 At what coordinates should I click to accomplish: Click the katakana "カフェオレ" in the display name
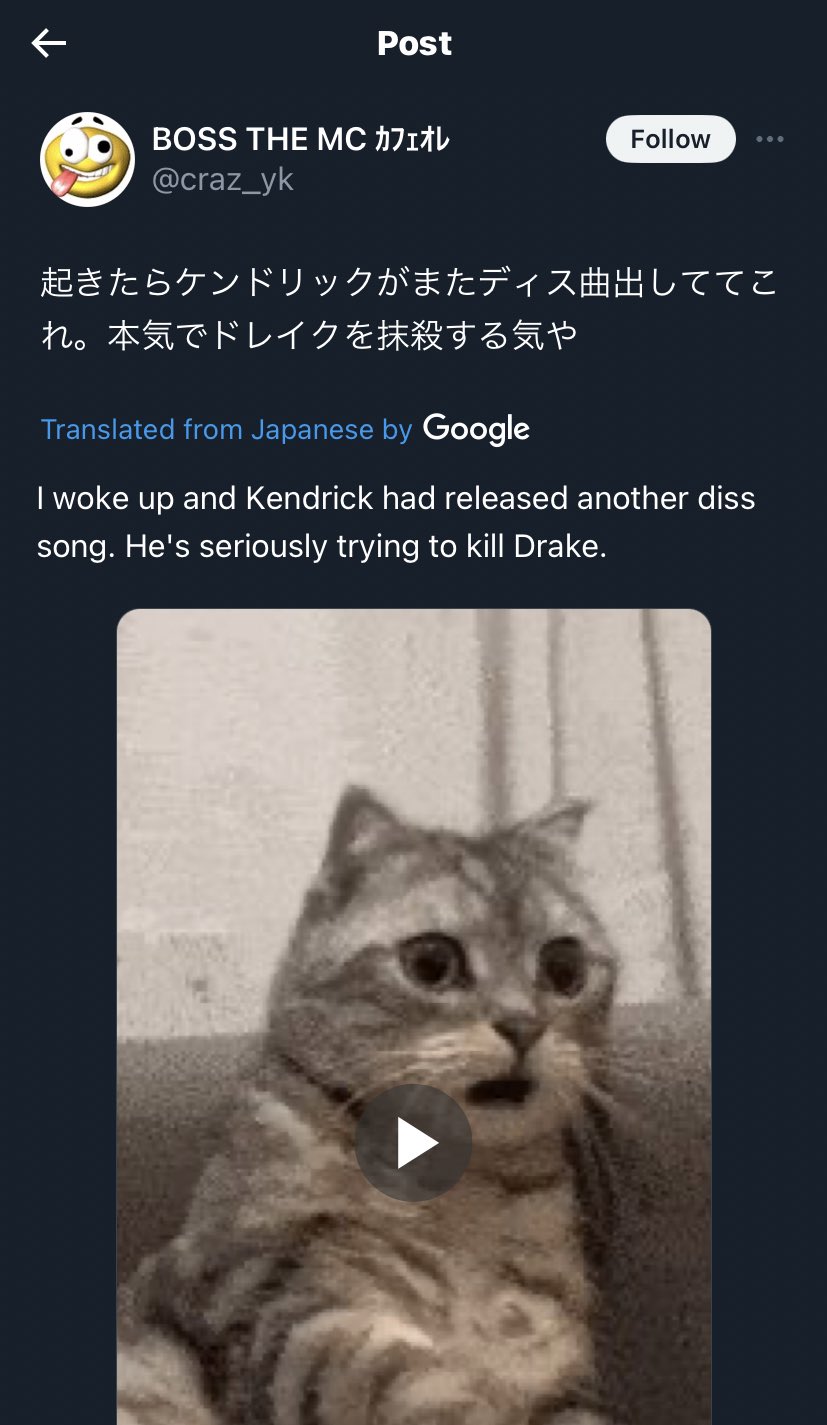pos(411,140)
